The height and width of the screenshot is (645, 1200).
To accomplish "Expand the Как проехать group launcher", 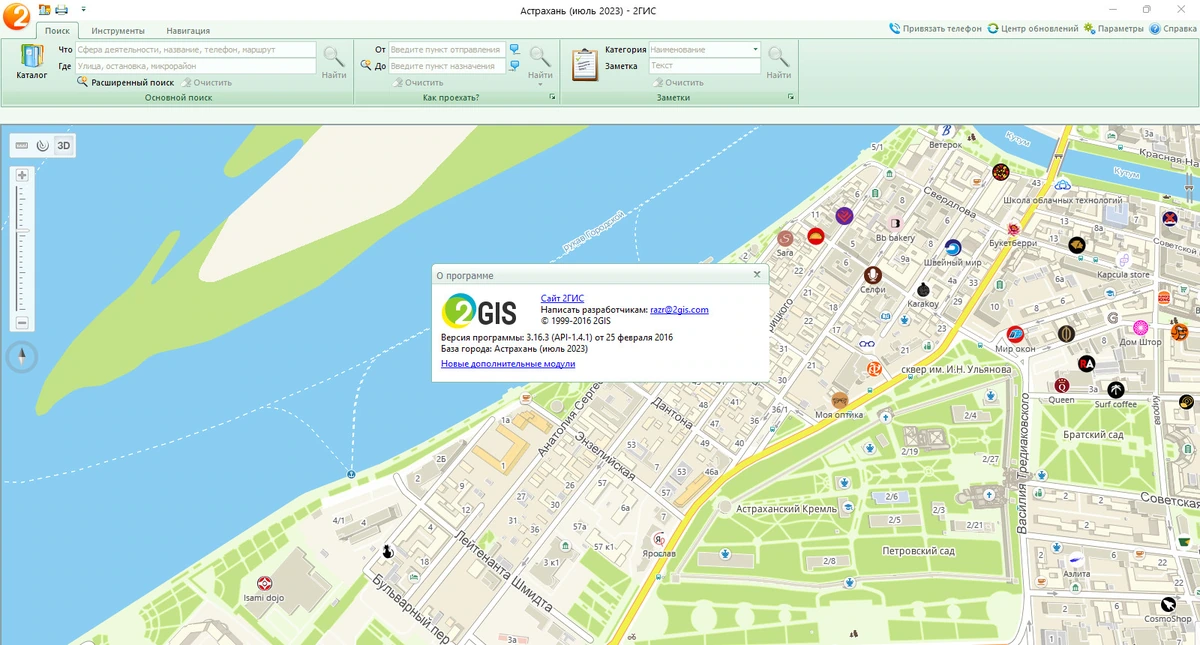I will (x=552, y=98).
